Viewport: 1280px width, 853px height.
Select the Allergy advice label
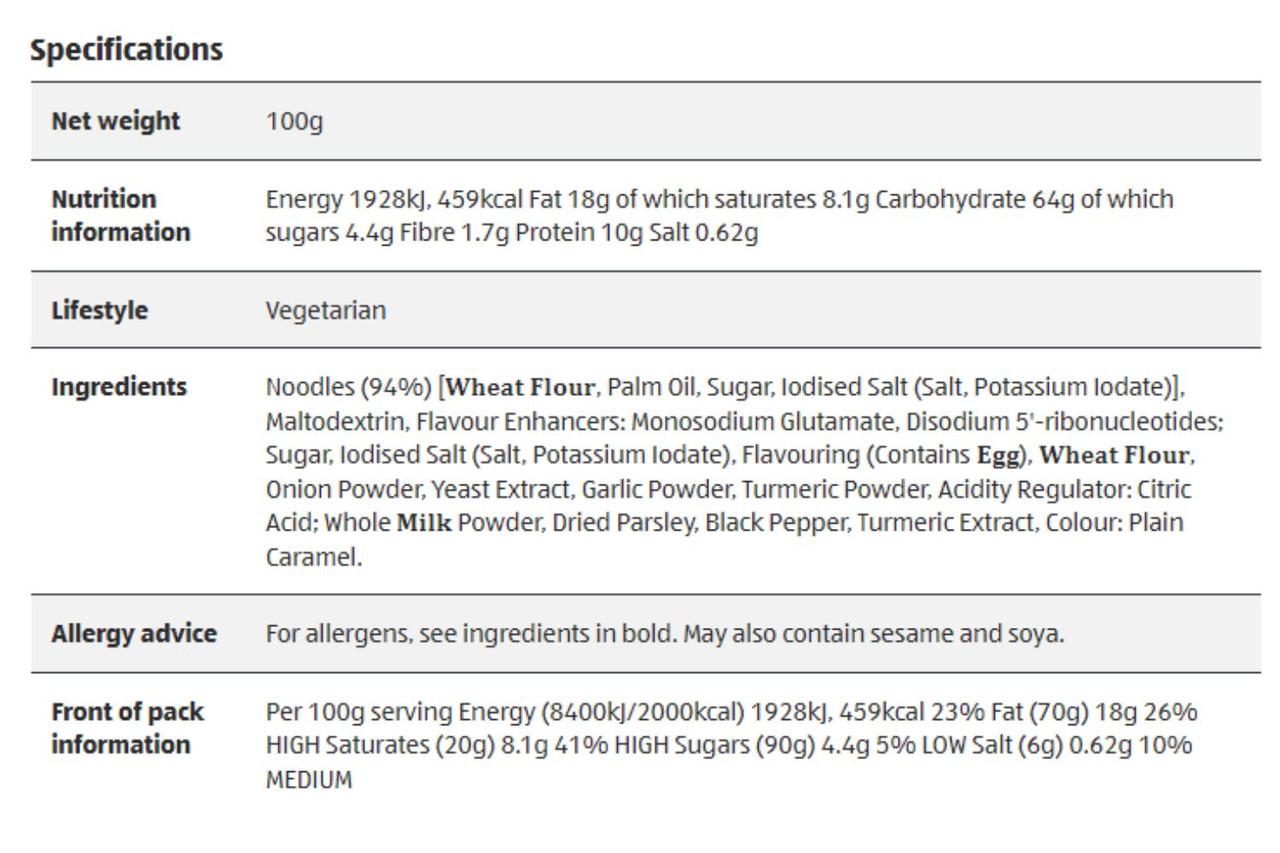coord(134,633)
